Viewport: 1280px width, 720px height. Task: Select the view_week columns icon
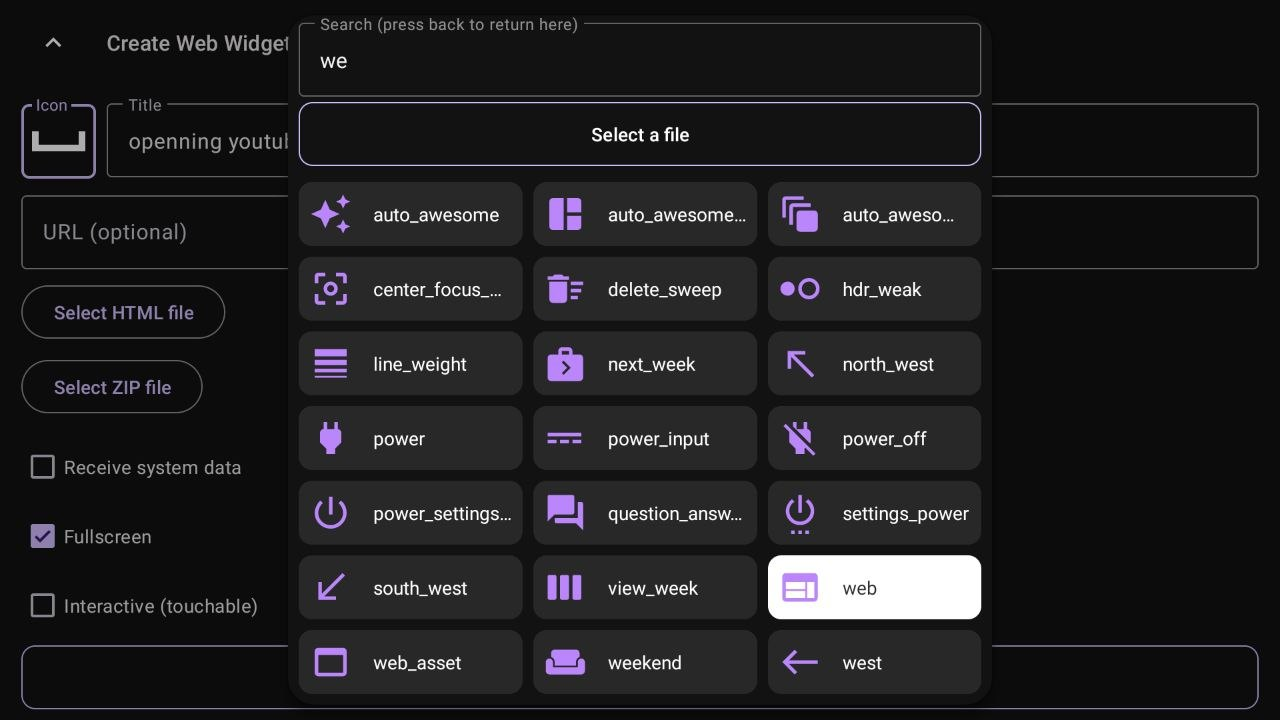tap(644, 588)
